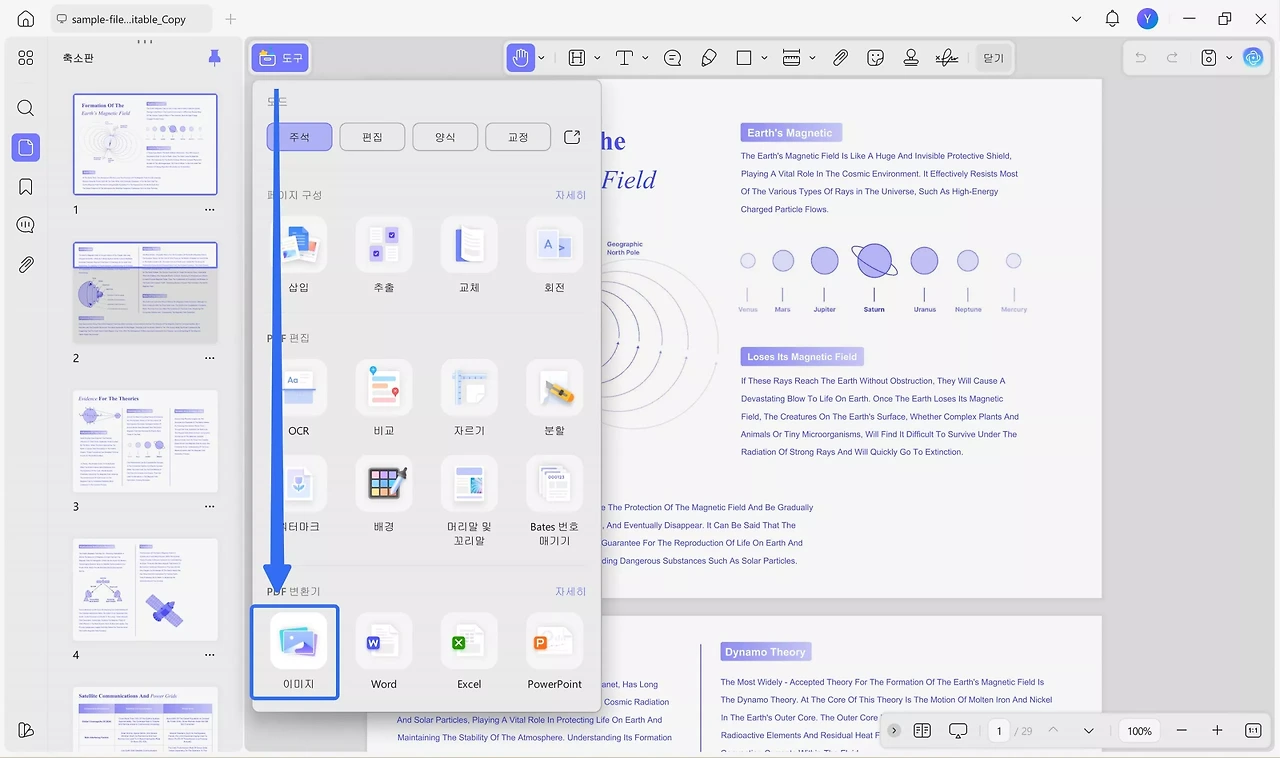The width and height of the screenshot is (1280, 758).
Task: Select the comment note tool
Action: pos(673,58)
